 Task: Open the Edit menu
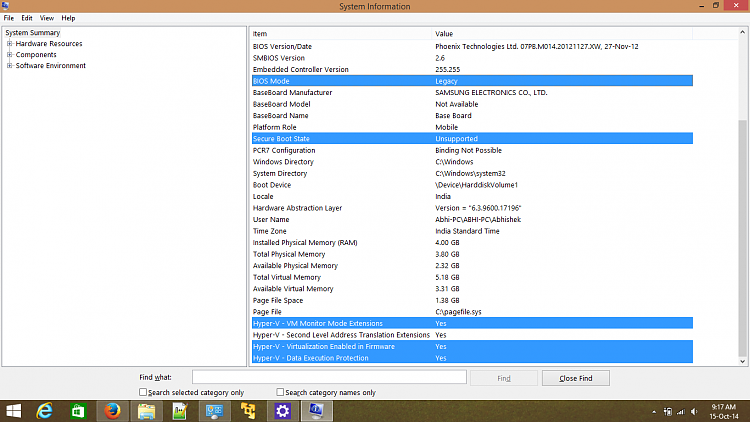pos(27,18)
